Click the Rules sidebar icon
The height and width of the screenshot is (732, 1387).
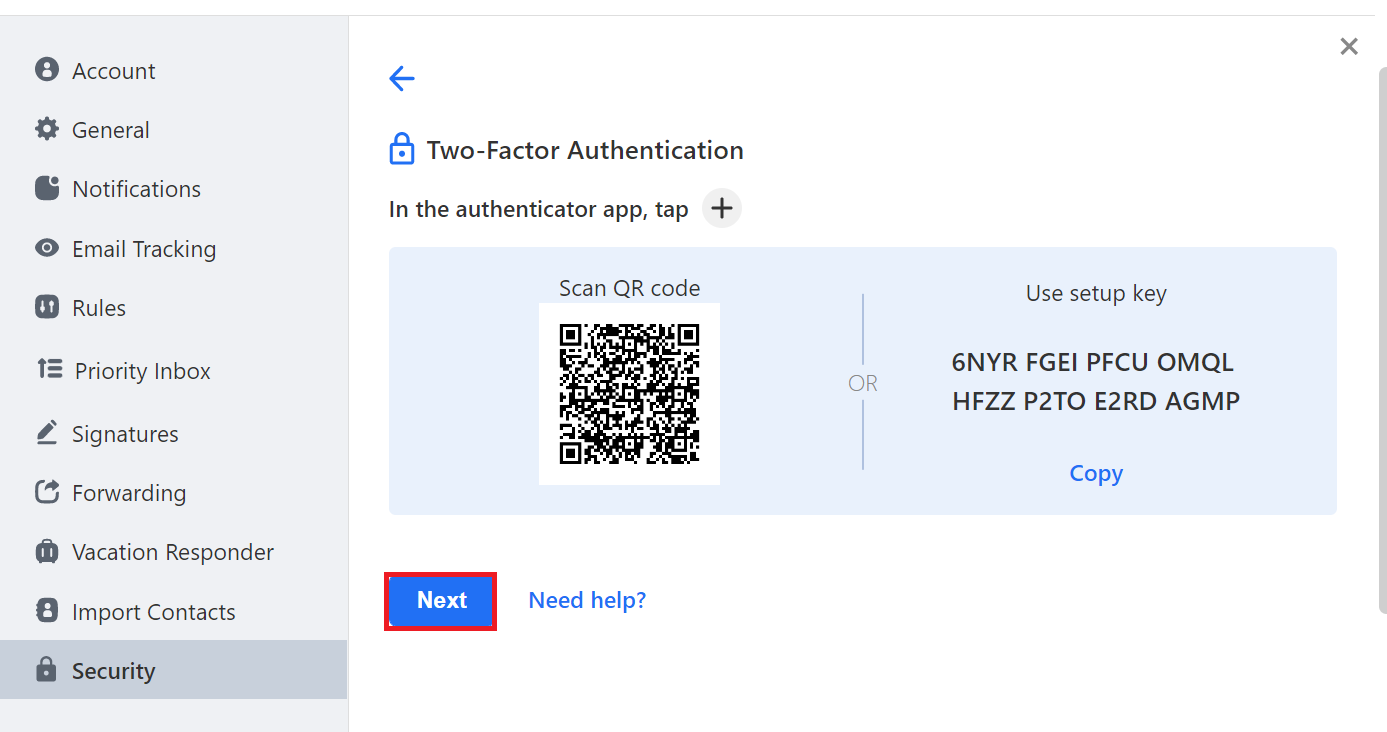pos(47,307)
